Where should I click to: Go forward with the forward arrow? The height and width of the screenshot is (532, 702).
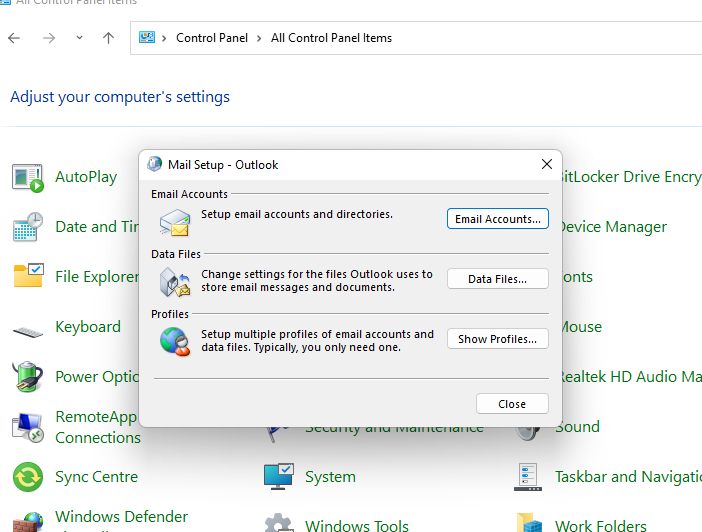[x=48, y=38]
